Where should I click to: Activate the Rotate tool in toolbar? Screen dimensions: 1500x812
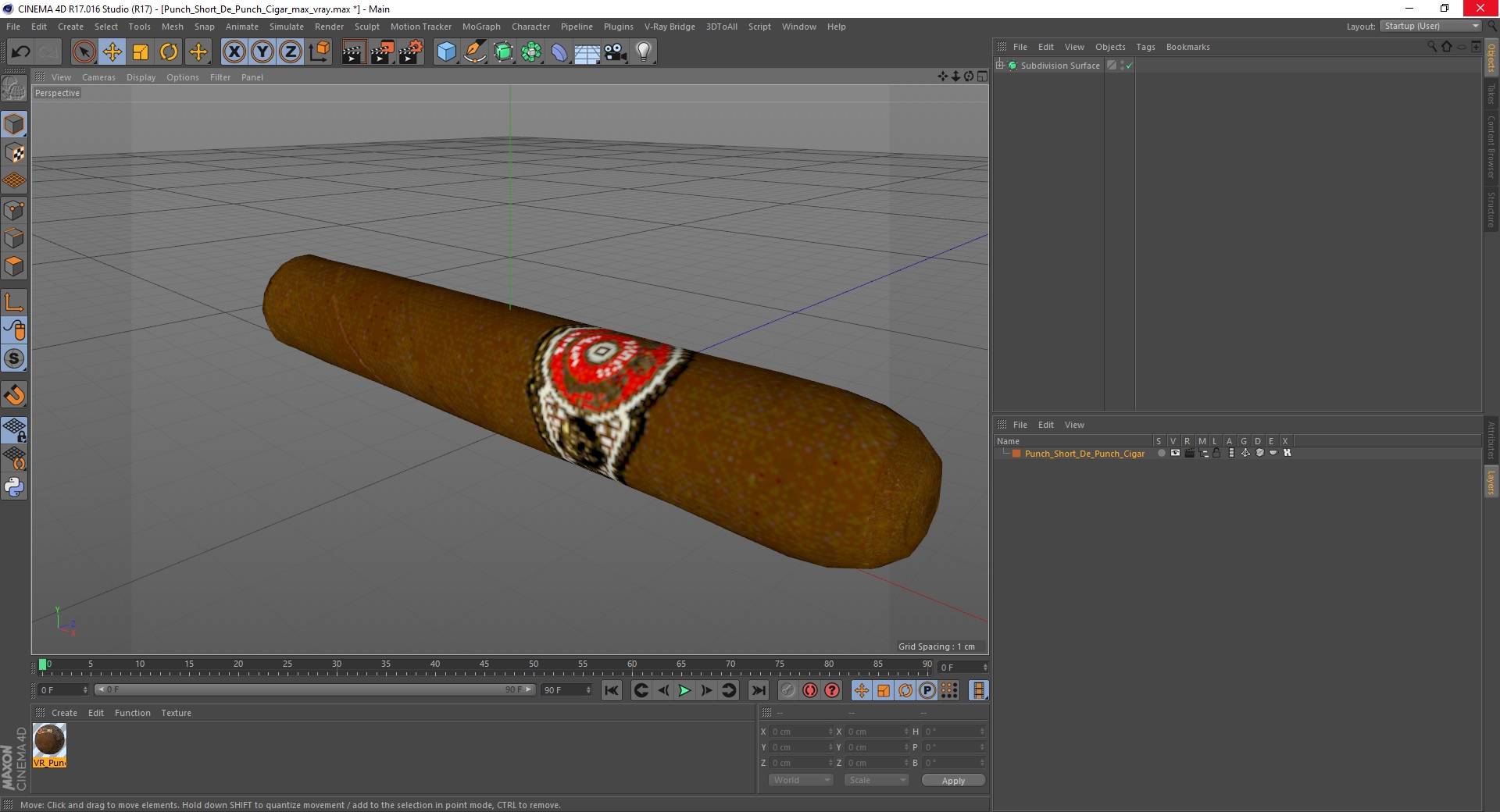169,52
